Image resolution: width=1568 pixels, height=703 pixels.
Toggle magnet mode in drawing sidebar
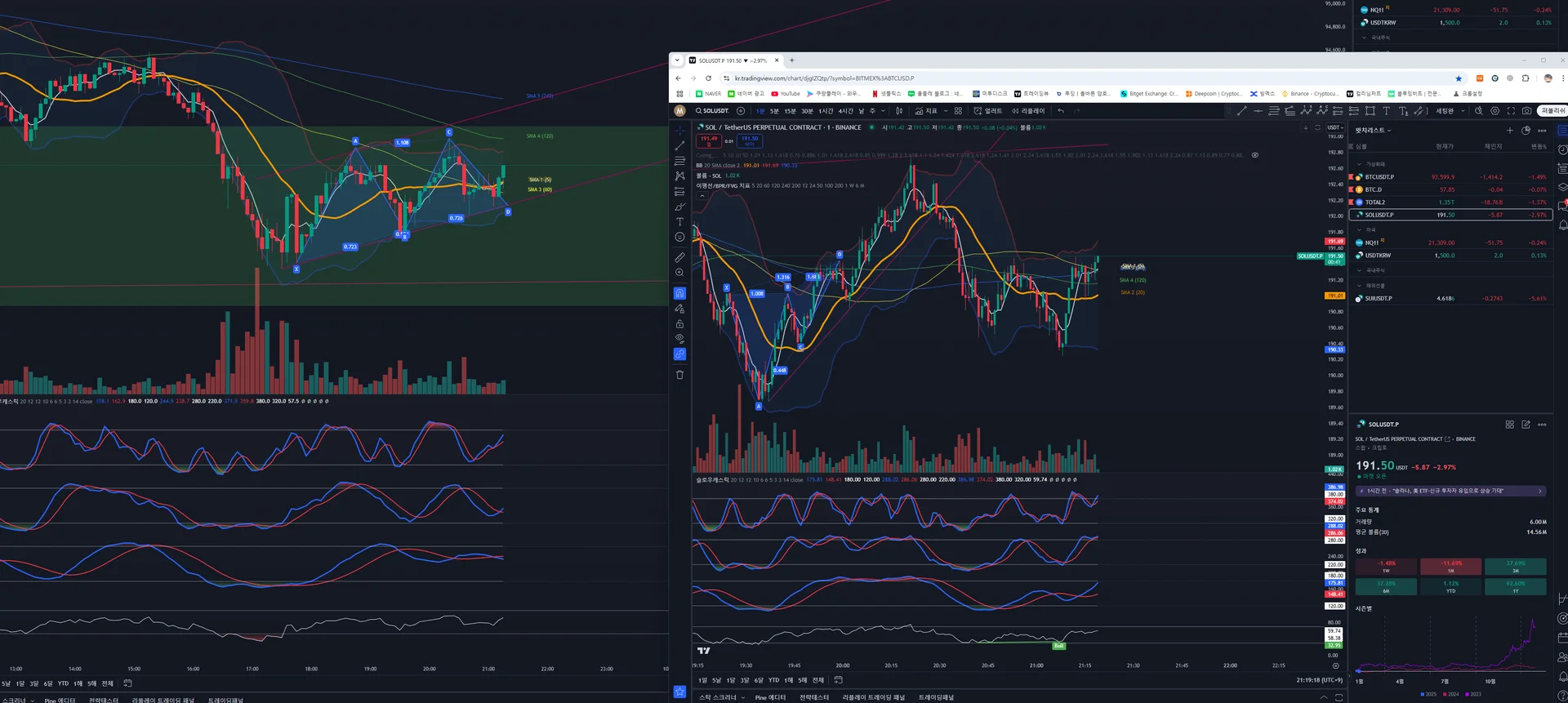pyautogui.click(x=679, y=293)
